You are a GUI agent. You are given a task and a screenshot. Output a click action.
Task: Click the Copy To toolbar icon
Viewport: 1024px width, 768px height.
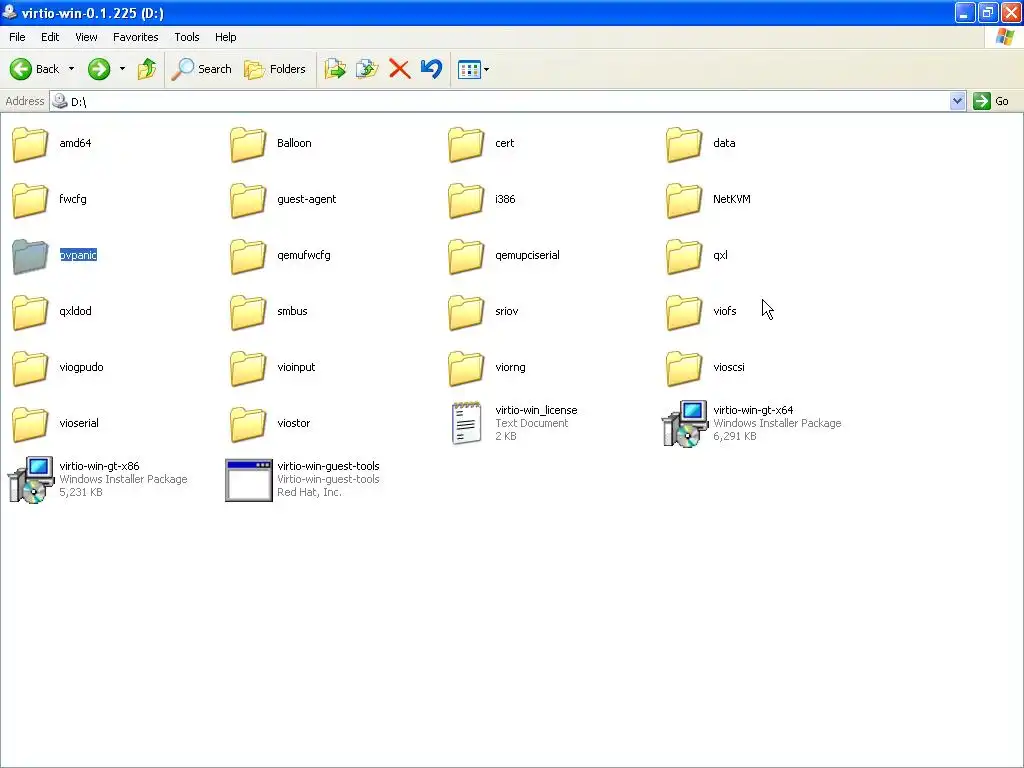(x=367, y=69)
